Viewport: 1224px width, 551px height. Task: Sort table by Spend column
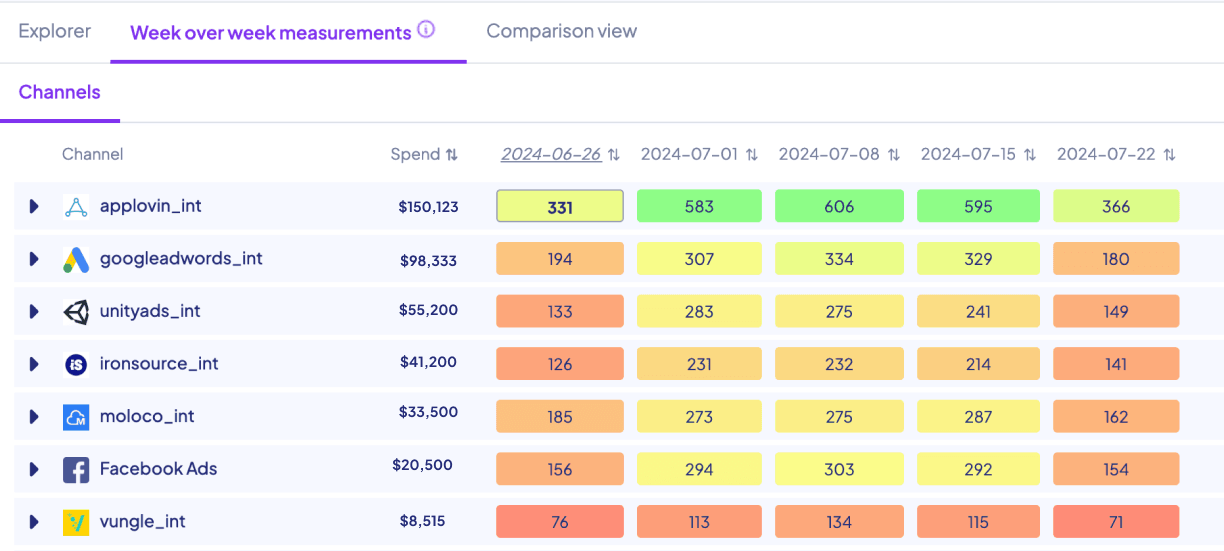[452, 155]
